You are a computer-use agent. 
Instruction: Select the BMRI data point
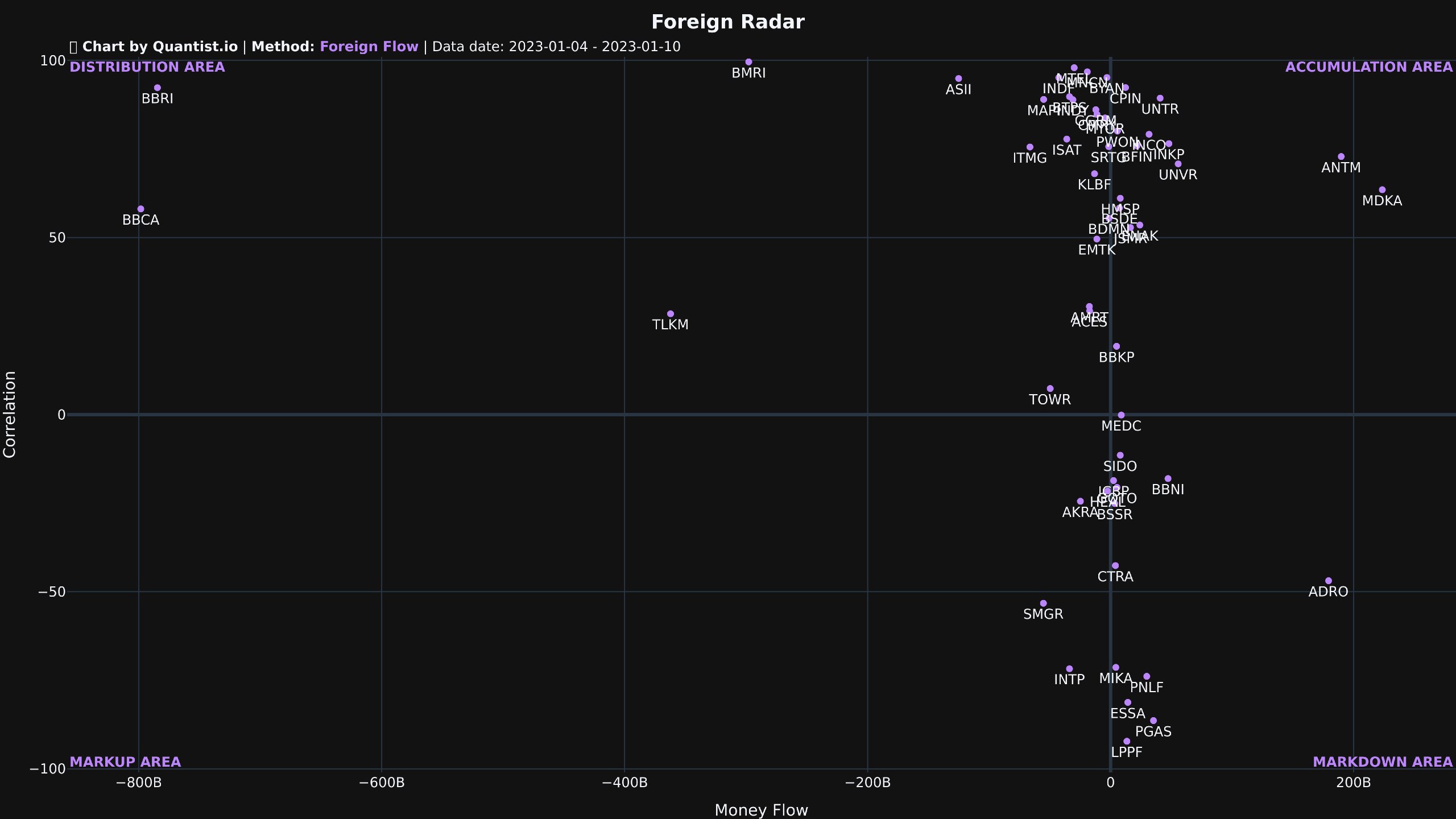748,61
